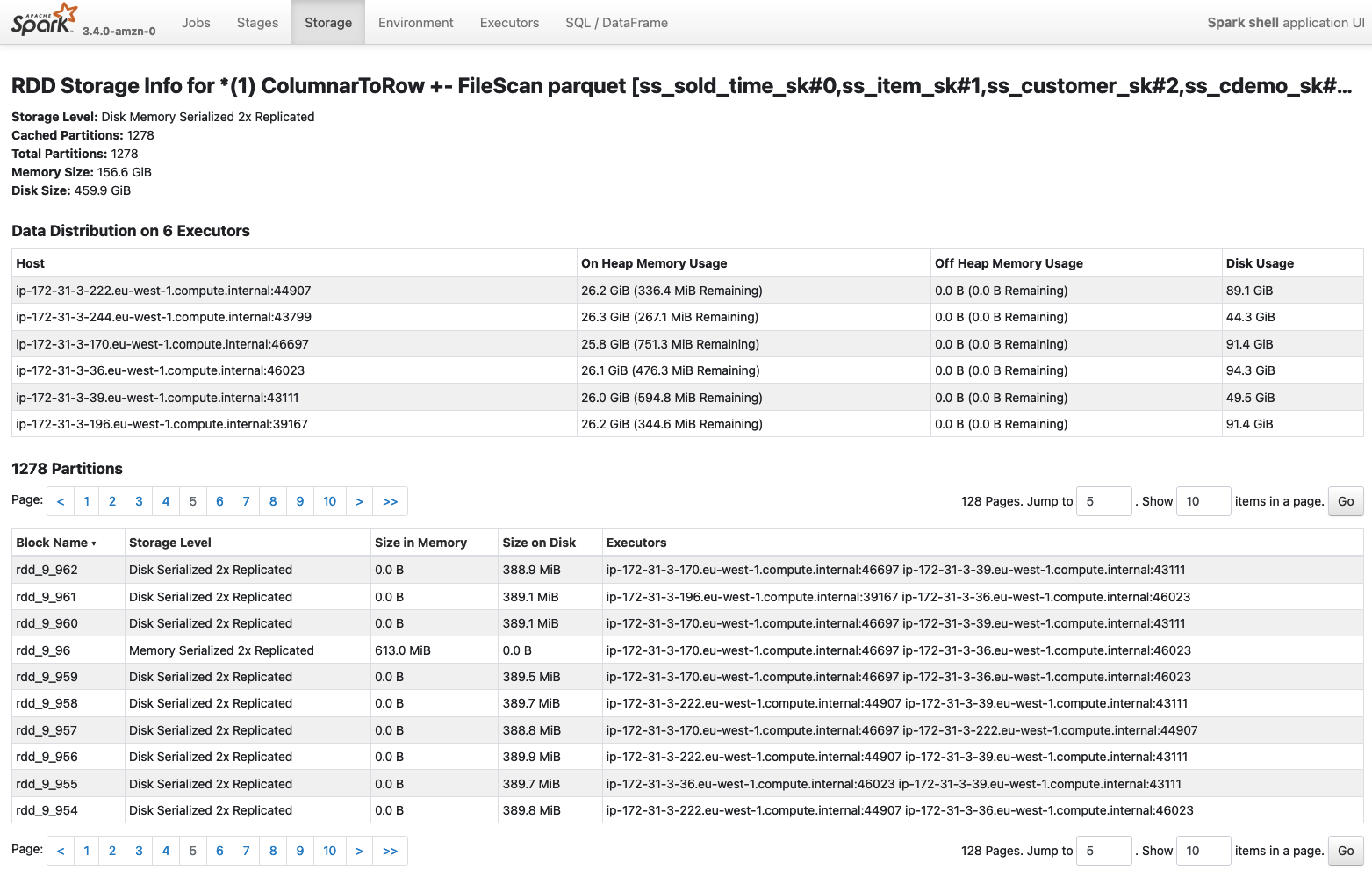Focus the bottom Jump to page field
Image resolution: width=1372 pixels, height=884 pixels.
point(1104,851)
